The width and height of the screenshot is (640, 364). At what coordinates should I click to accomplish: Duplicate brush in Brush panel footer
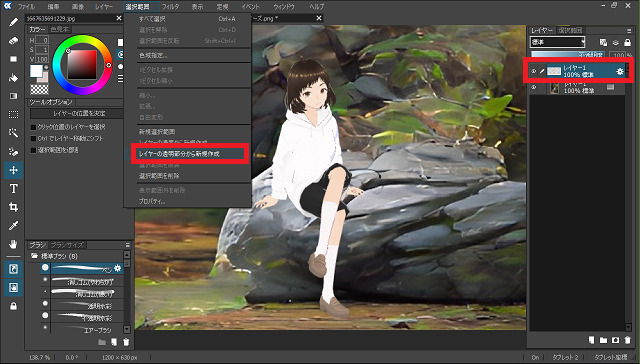[x=114, y=342]
